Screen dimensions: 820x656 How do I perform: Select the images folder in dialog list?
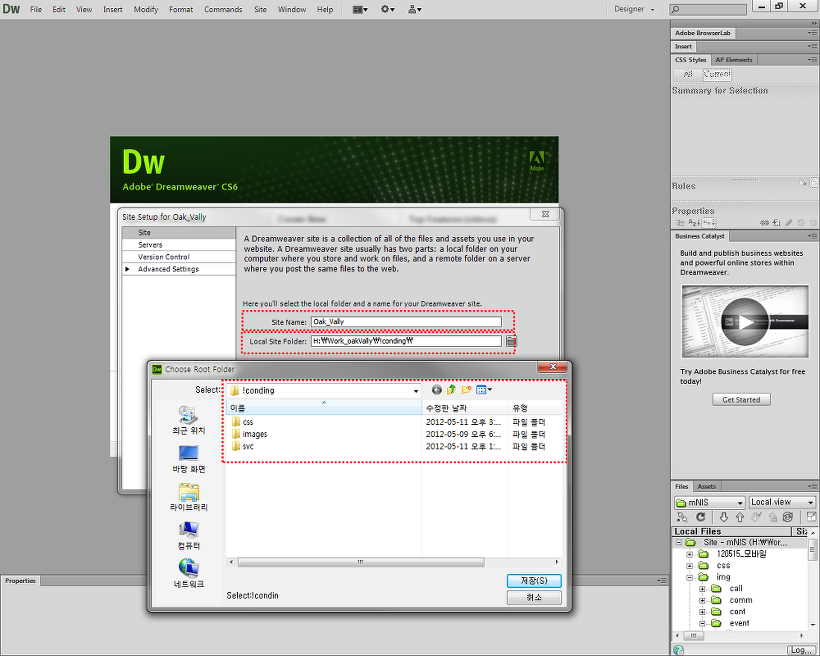pyautogui.click(x=249, y=434)
